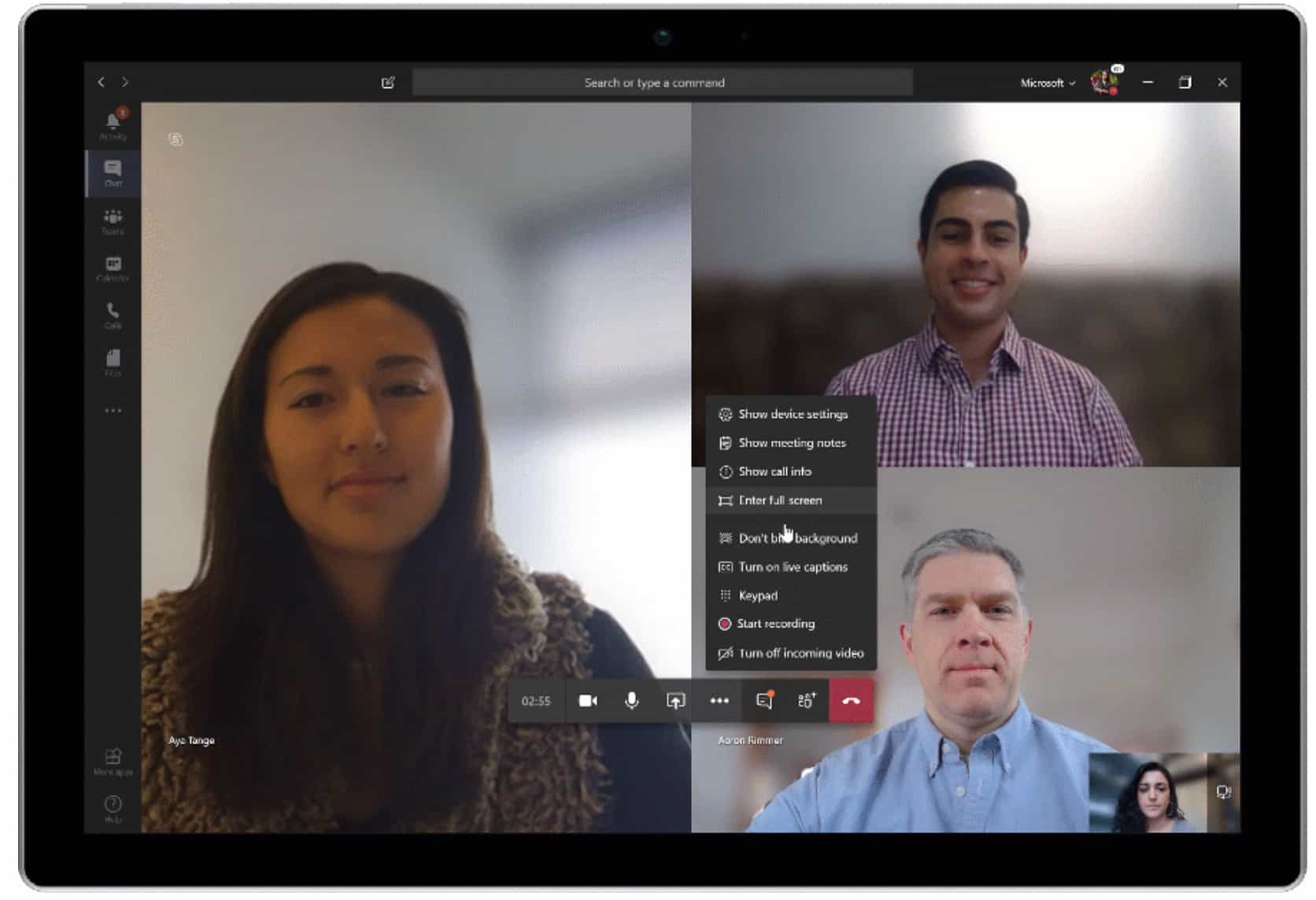
Task: Click Start recording
Action: click(775, 624)
